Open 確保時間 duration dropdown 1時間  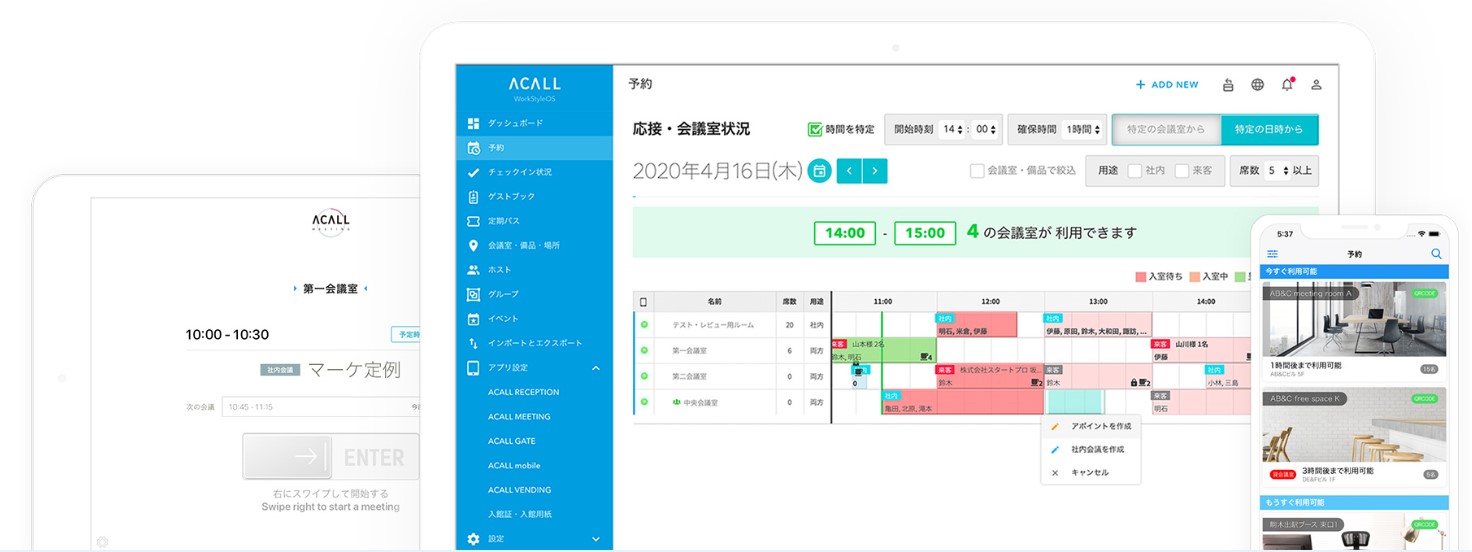(x=1084, y=129)
